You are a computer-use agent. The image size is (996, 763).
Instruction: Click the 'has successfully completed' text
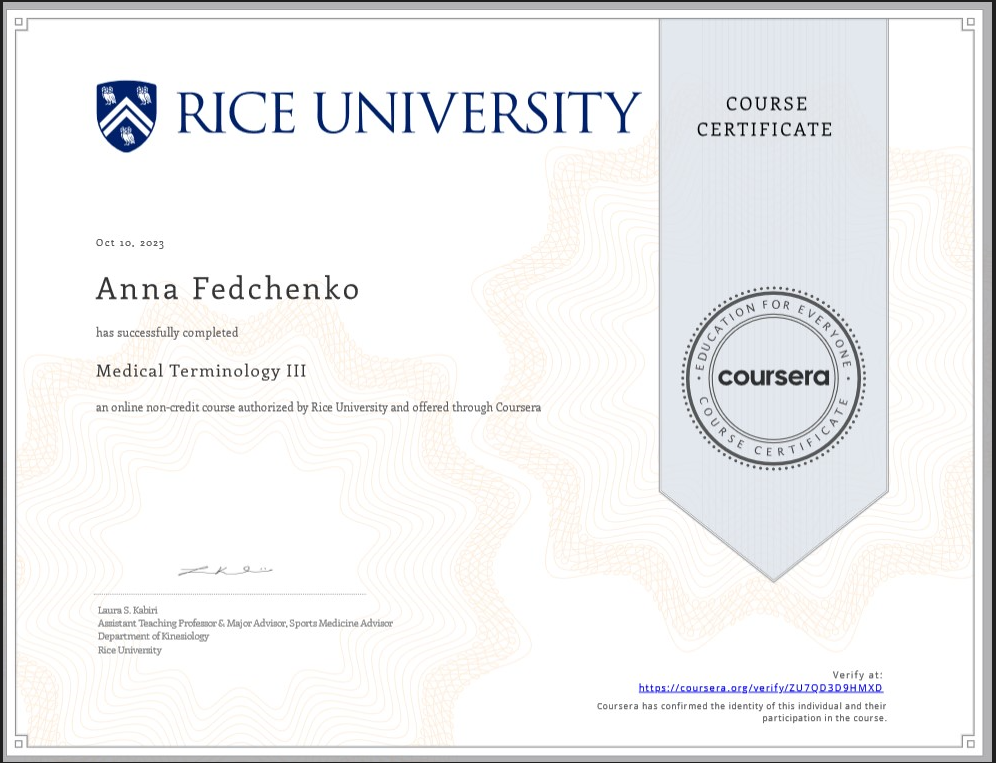click(x=167, y=332)
